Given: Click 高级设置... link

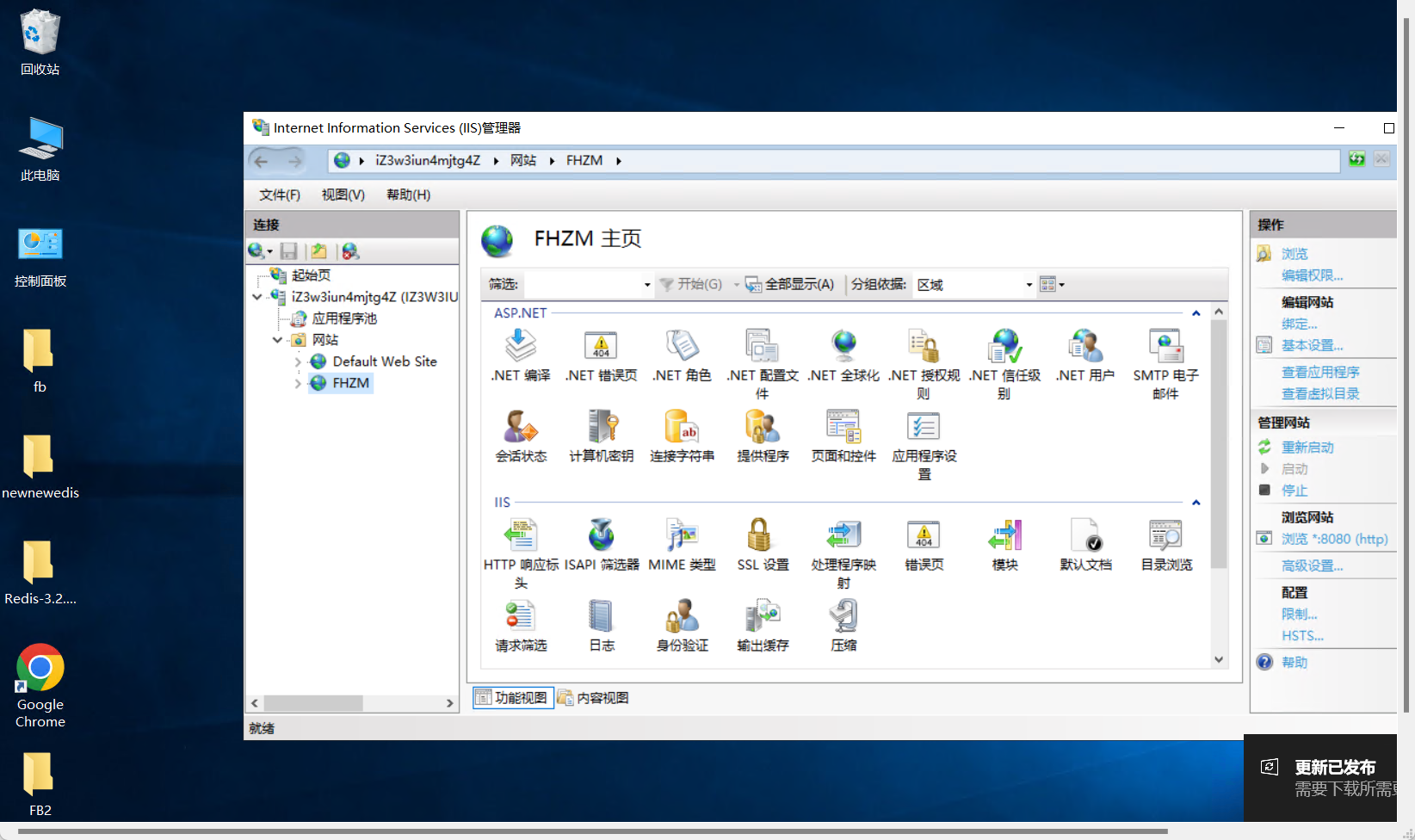Looking at the screenshot, I should (1312, 566).
